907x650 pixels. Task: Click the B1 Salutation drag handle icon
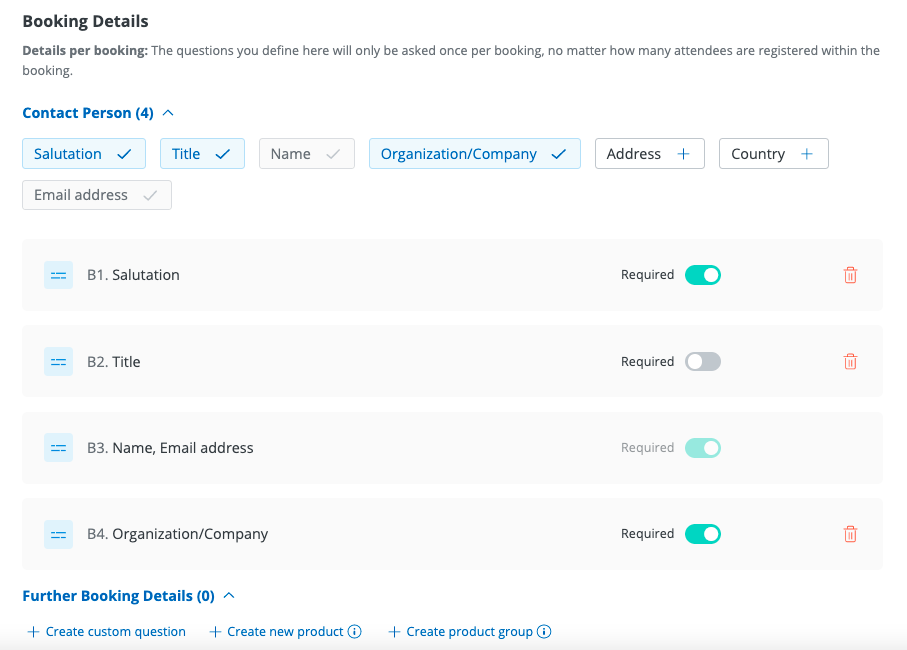tap(58, 275)
